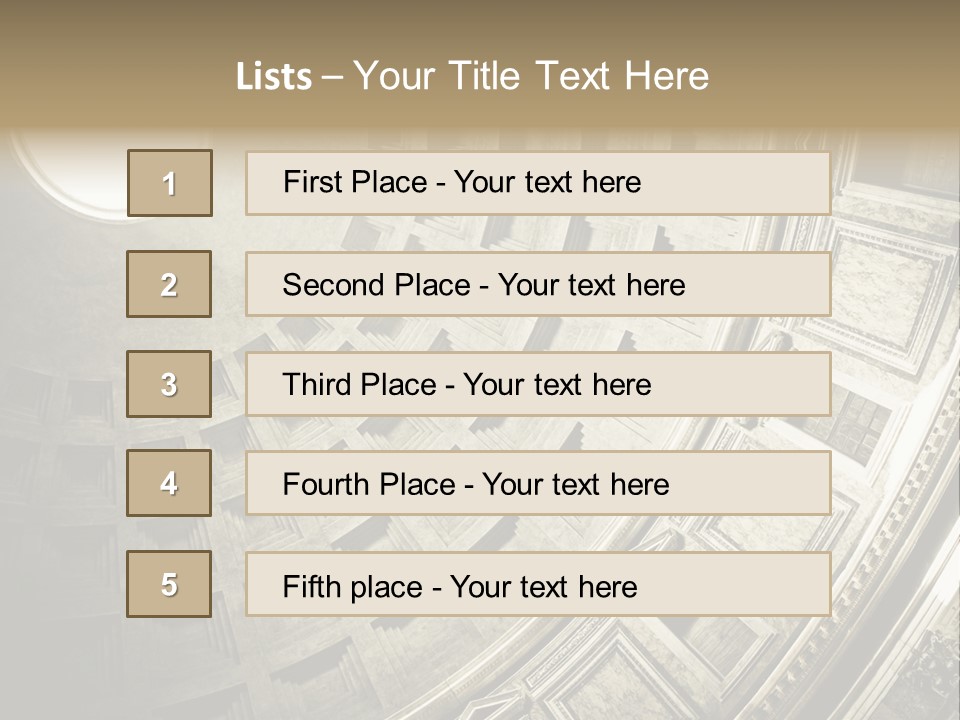Select the number 2 box
The image size is (960, 720).
pos(170,284)
